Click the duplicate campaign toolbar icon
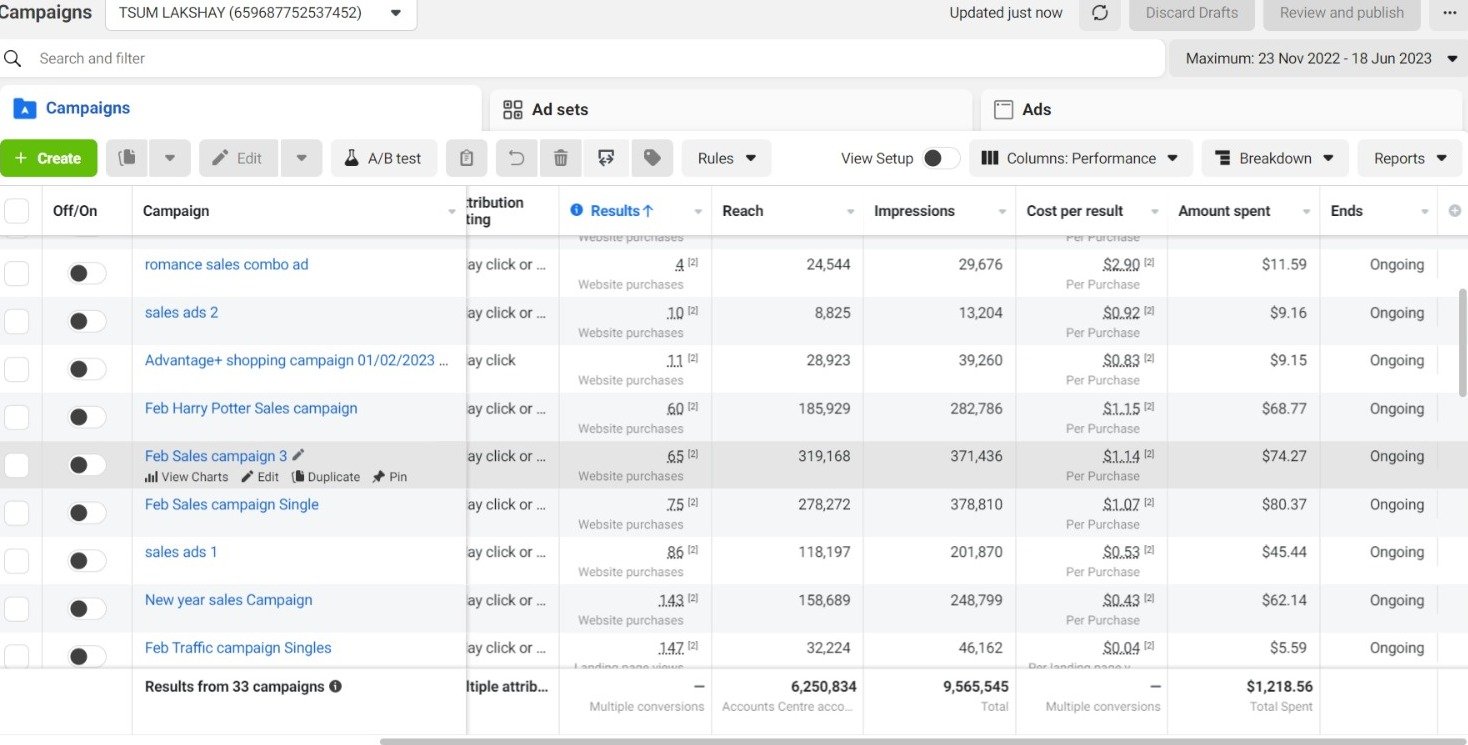 pyautogui.click(x=127, y=158)
